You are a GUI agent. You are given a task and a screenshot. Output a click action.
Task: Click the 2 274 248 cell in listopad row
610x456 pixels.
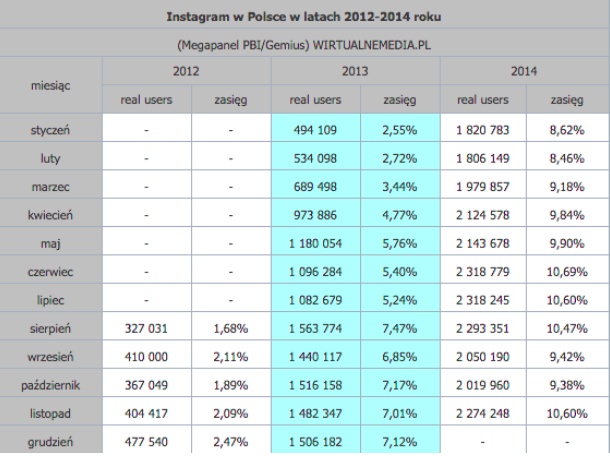pyautogui.click(x=482, y=411)
